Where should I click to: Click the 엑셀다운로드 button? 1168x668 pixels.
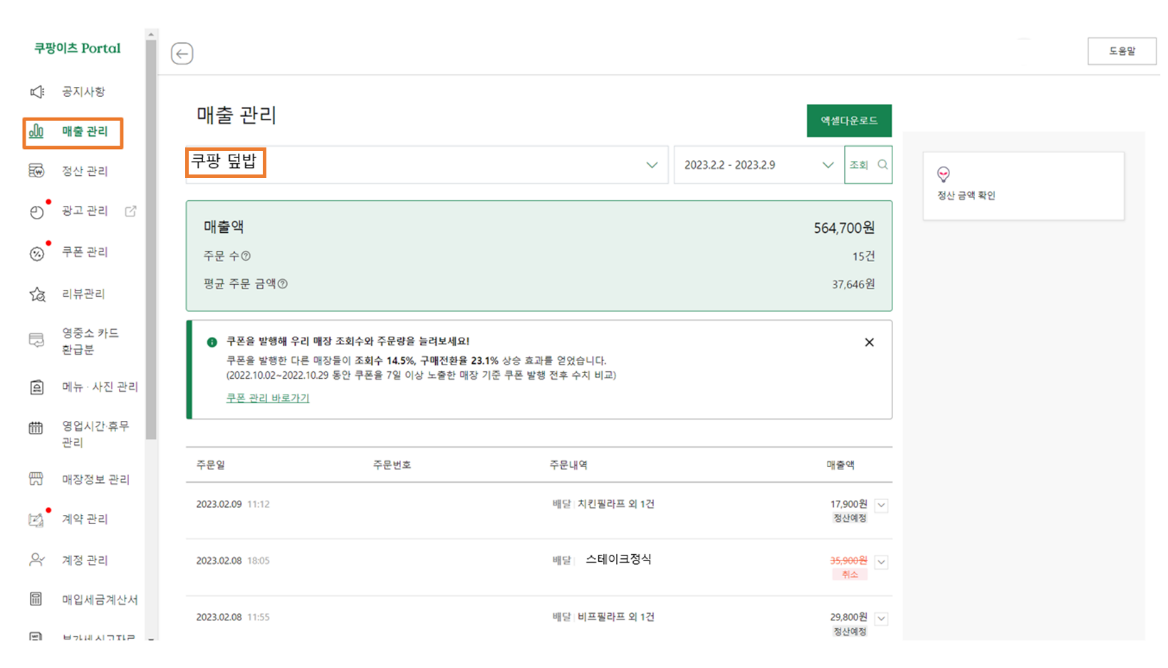[849, 121]
